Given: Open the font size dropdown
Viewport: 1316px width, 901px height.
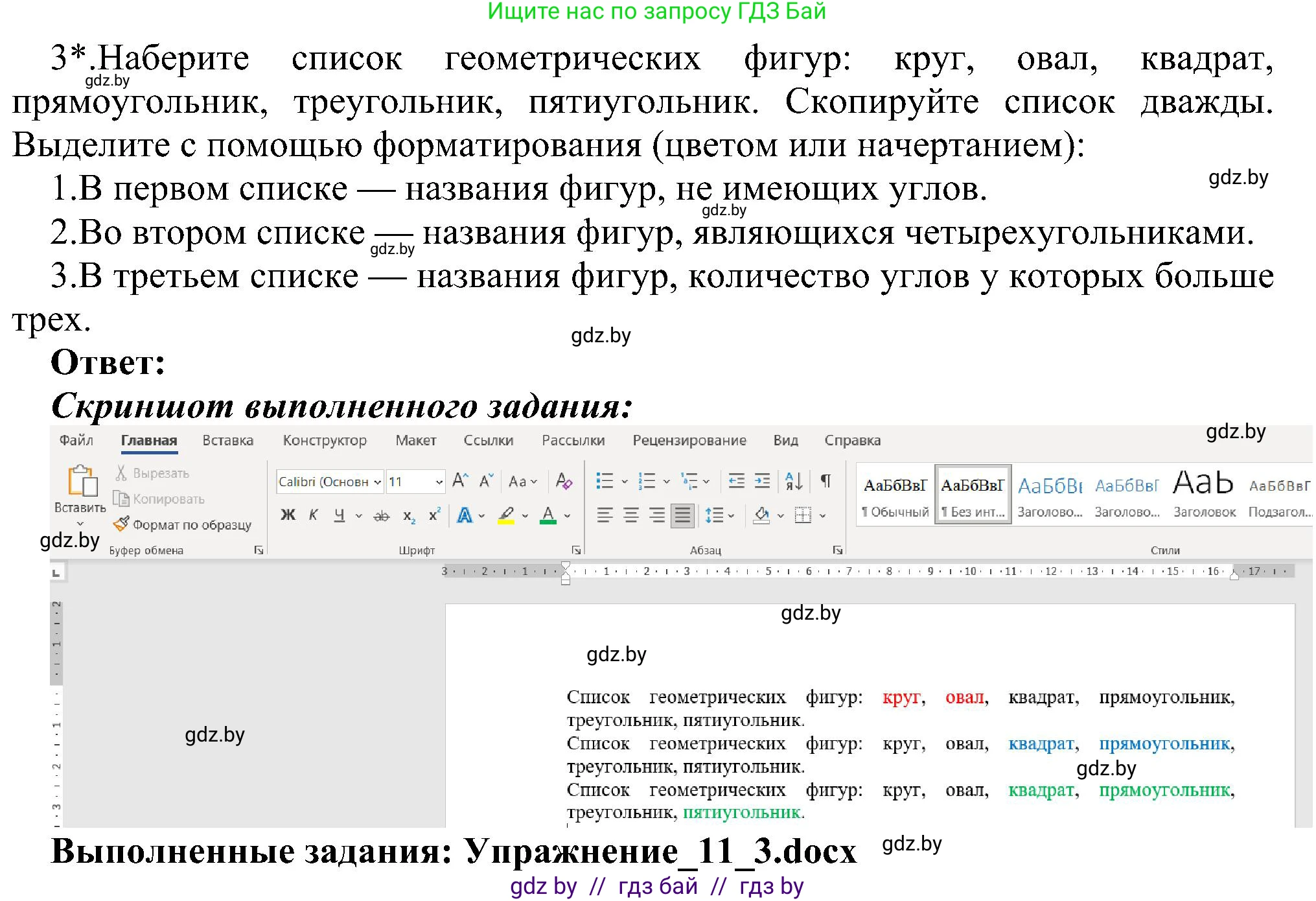Looking at the screenshot, I should 439,482.
